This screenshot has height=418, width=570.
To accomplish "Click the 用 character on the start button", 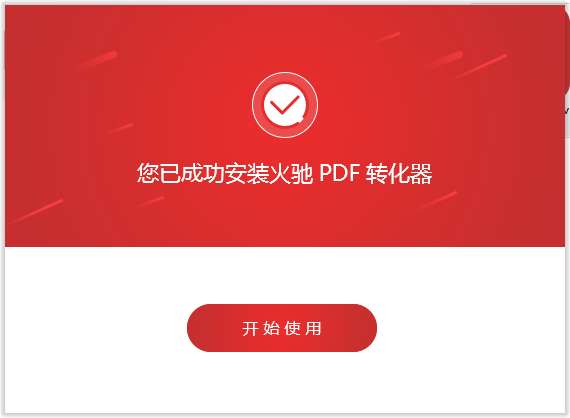I will point(313,328).
